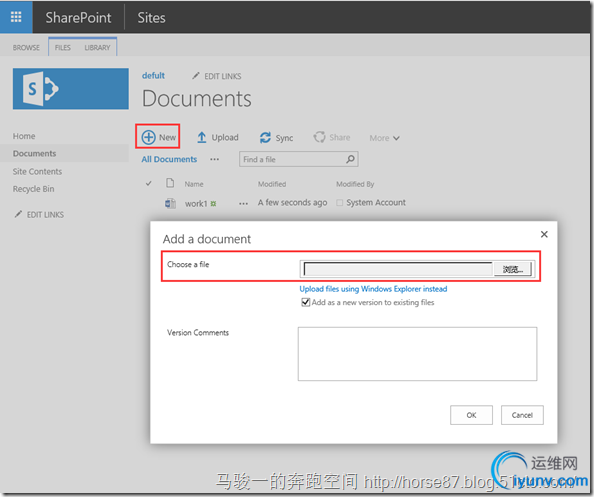Toggle the System Account presence checkbox

pos(339,203)
